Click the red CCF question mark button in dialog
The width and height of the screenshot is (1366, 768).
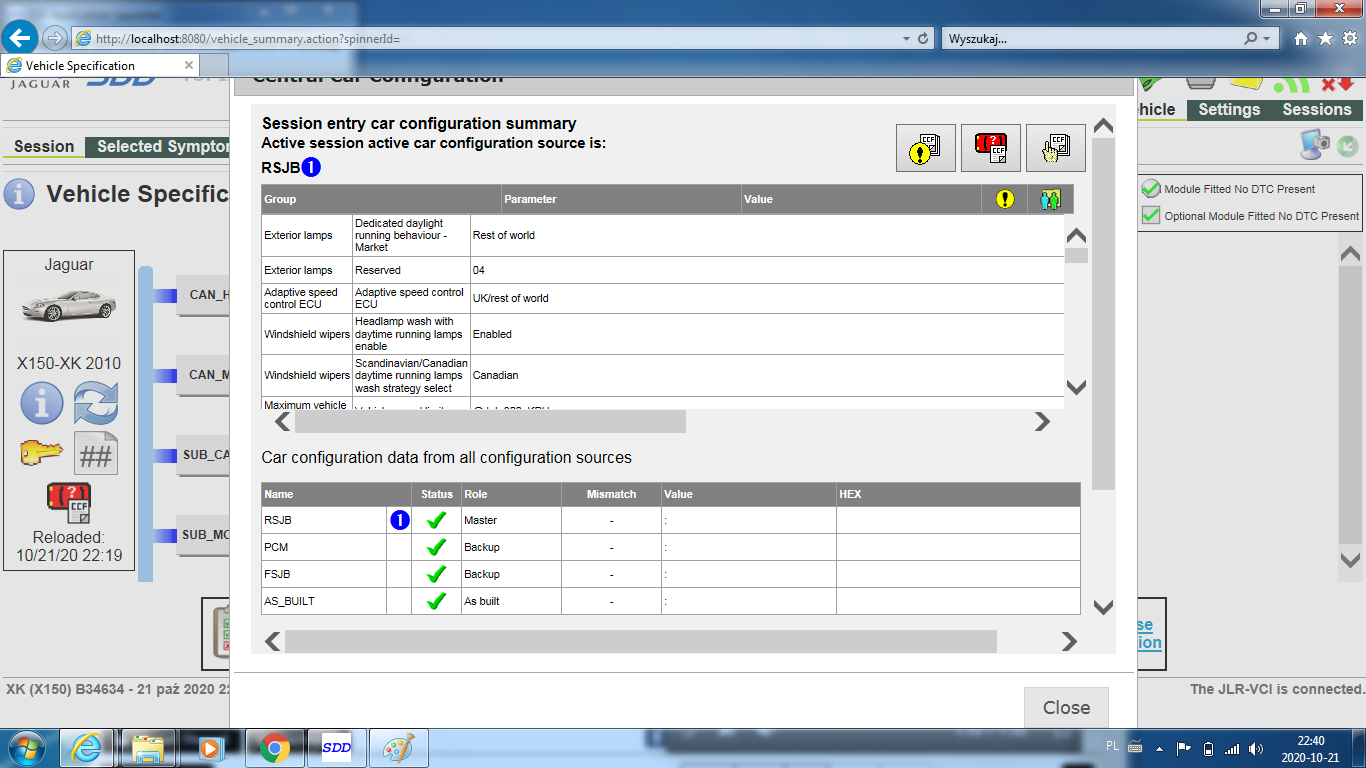pos(990,148)
